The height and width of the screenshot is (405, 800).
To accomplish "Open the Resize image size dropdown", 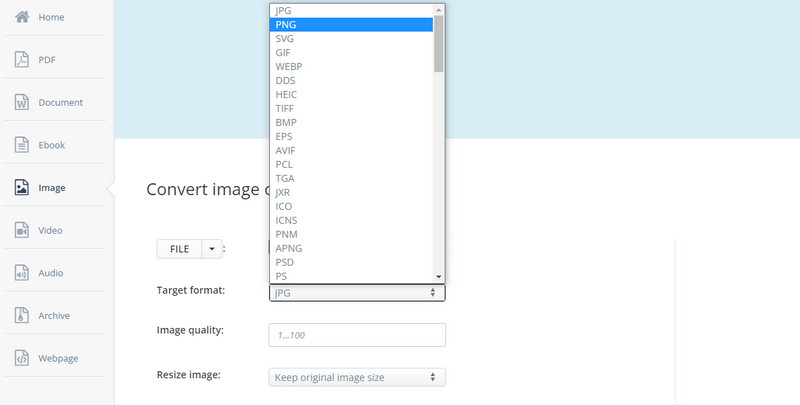I will click(x=357, y=377).
